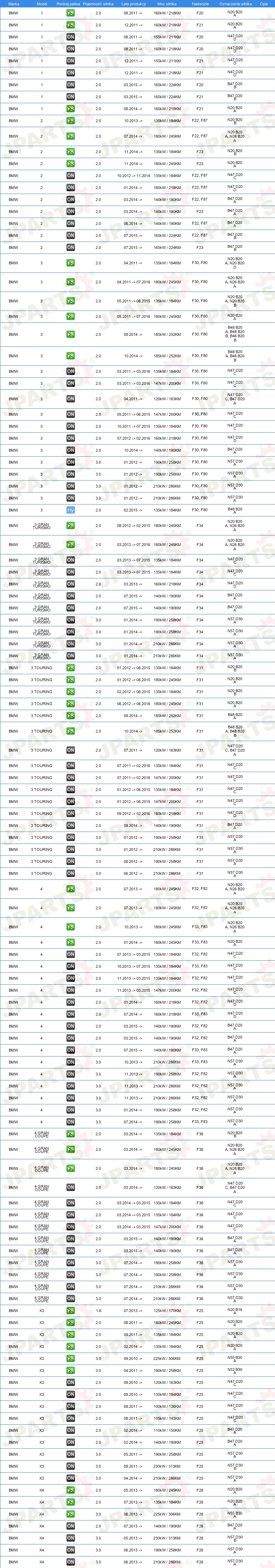
Task: Click the '125kW / 170KM' power cell
Action: (x=167, y=1311)
